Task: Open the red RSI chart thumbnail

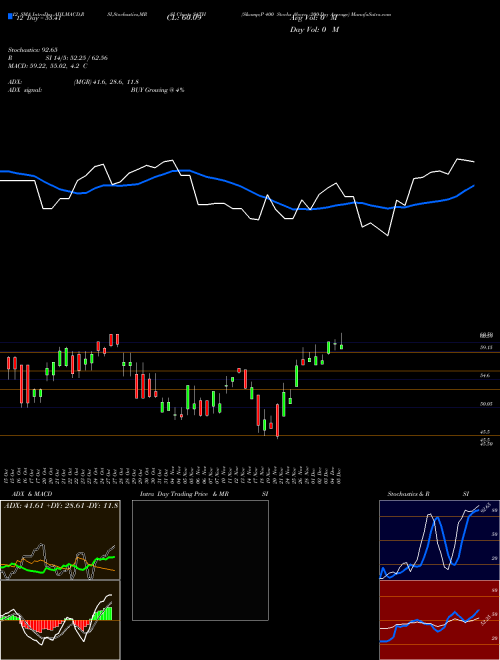Action: tap(439, 620)
